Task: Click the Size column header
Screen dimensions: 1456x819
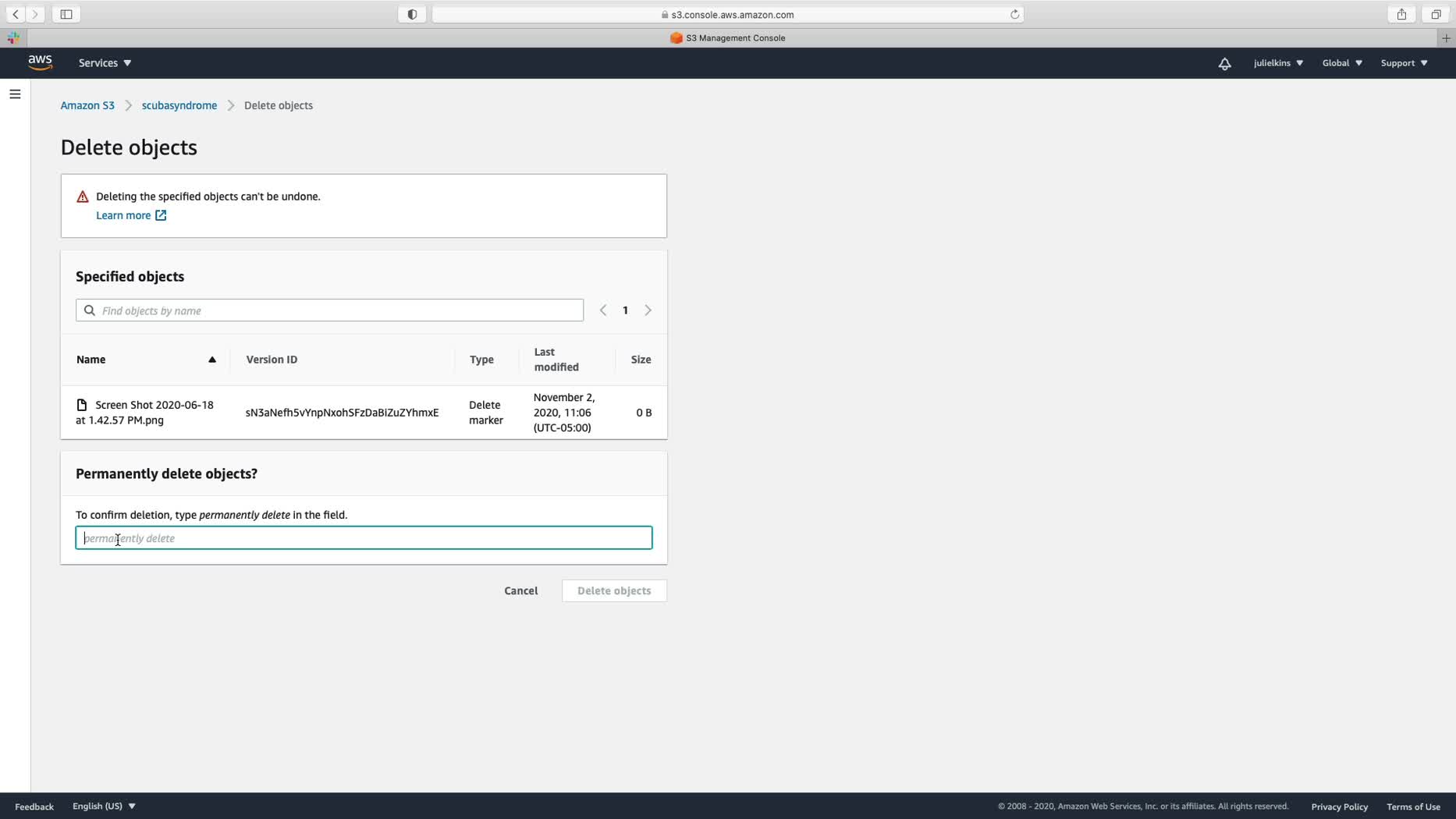Action: 641,360
